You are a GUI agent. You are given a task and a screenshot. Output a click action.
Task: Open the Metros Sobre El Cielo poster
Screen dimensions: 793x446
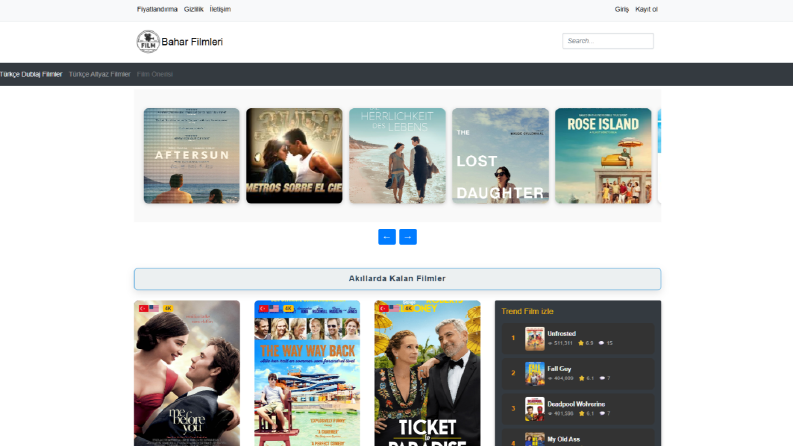(x=294, y=156)
